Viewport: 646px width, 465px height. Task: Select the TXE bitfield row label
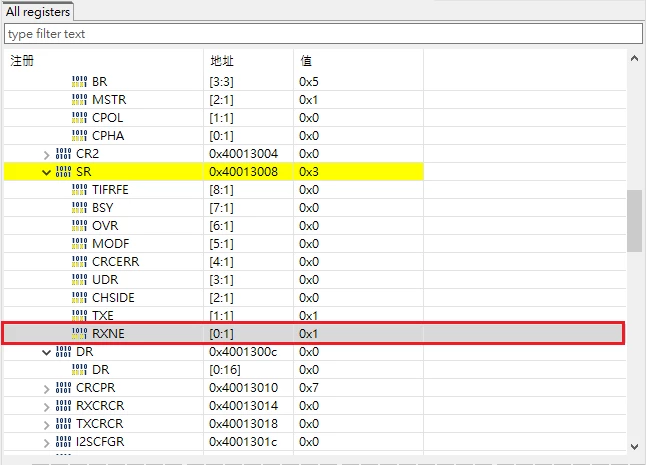[x=103, y=315]
